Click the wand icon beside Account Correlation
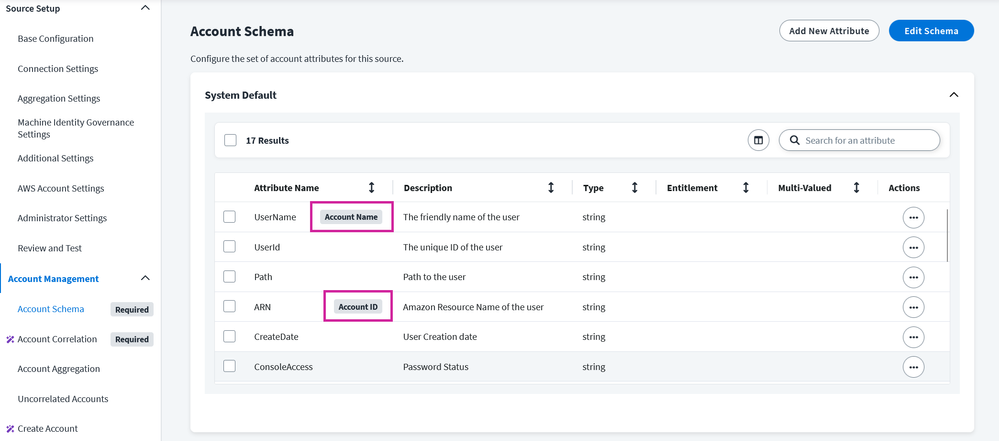The height and width of the screenshot is (441, 999). click(x=10, y=339)
